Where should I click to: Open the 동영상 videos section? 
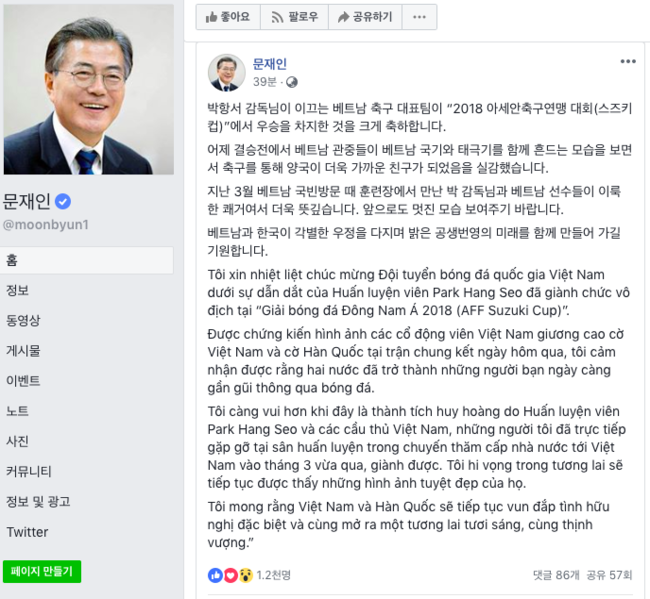coord(23,320)
